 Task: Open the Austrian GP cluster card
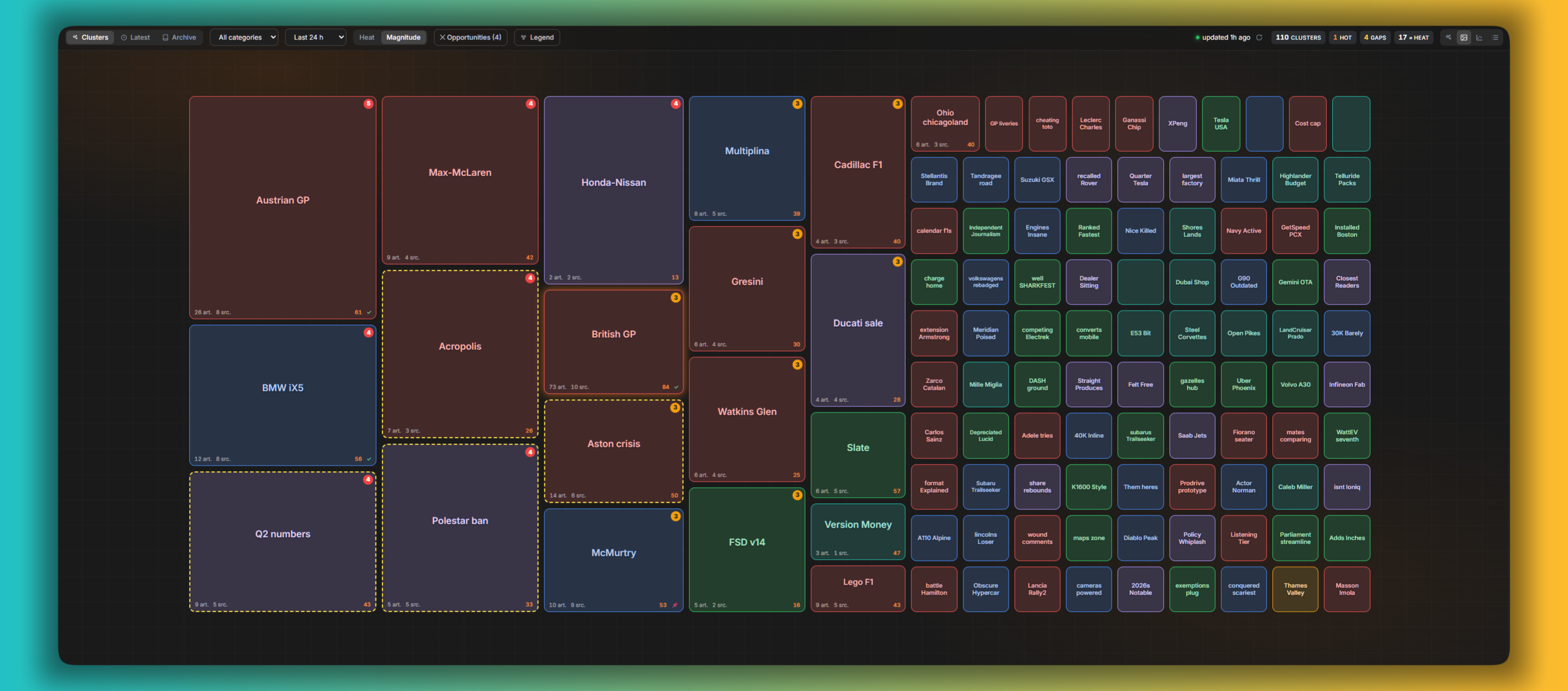point(282,207)
